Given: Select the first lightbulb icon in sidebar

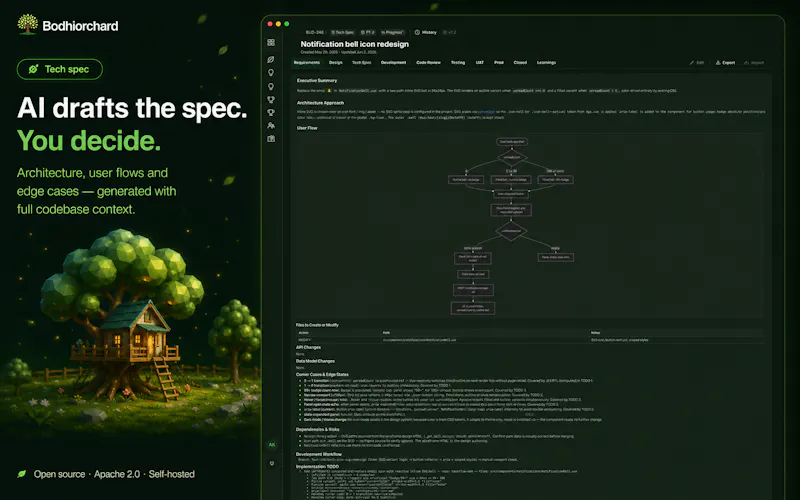Looking at the screenshot, I should click(x=271, y=73).
